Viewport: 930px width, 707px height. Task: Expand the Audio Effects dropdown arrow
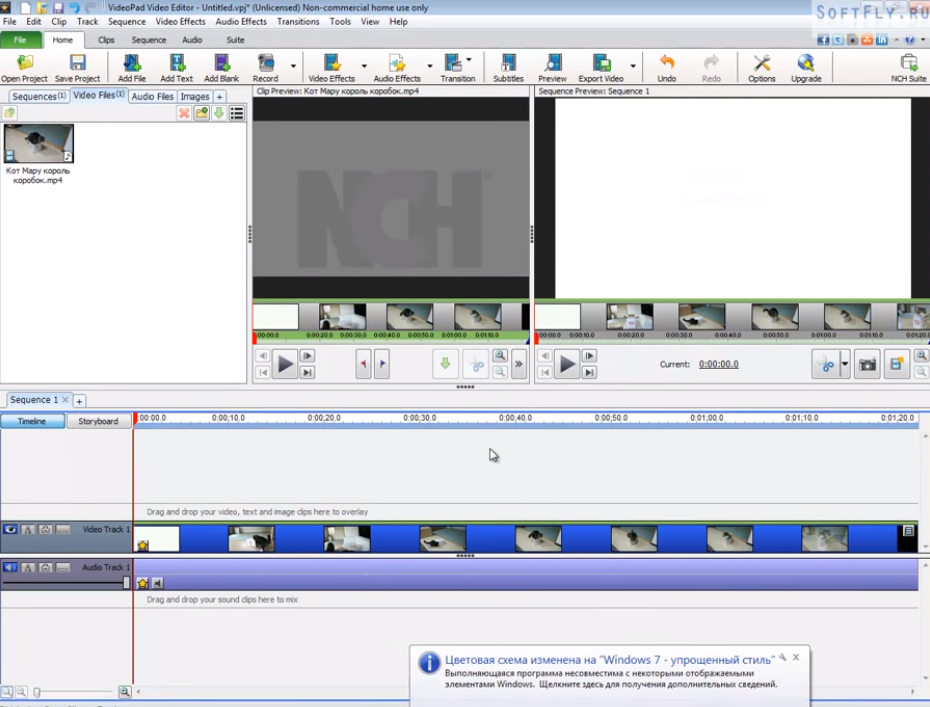pos(430,65)
